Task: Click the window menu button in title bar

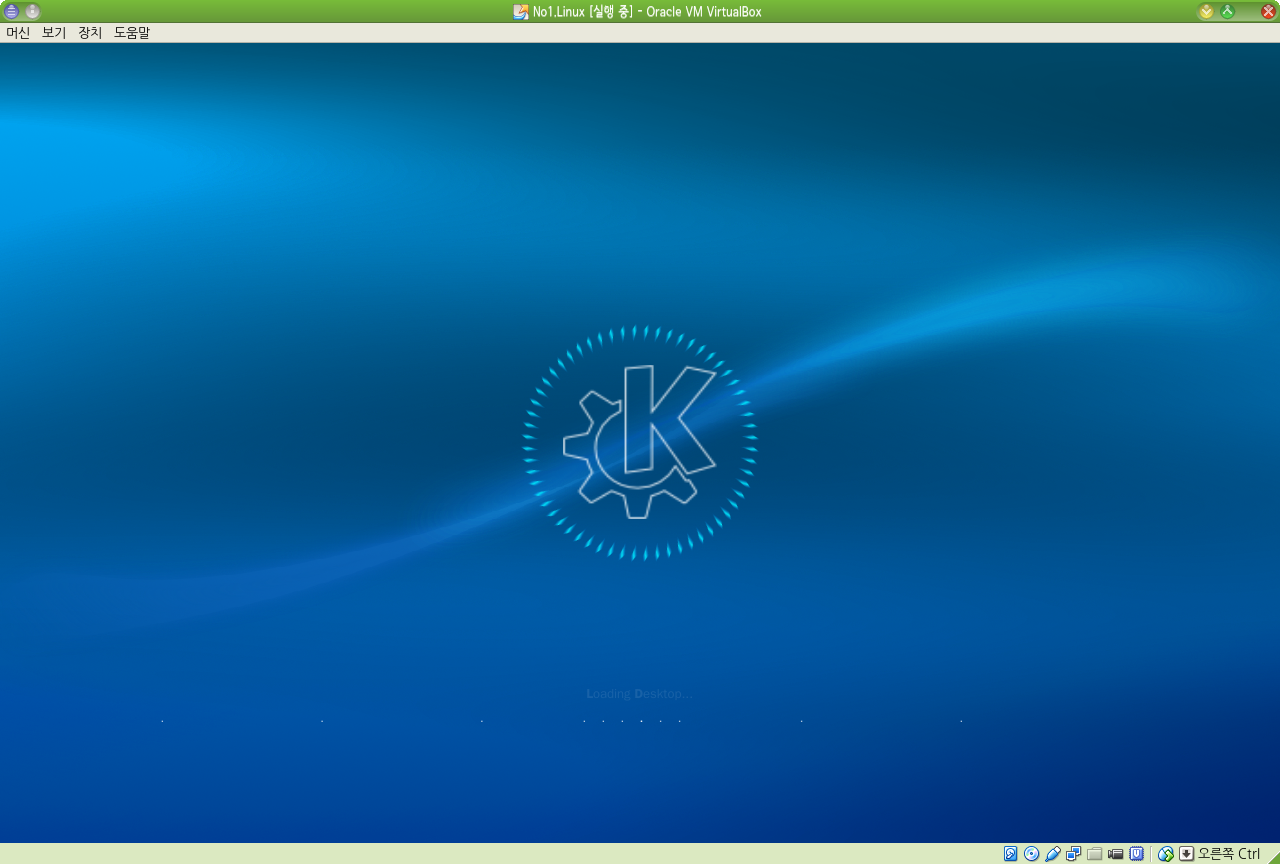Action: (12, 11)
